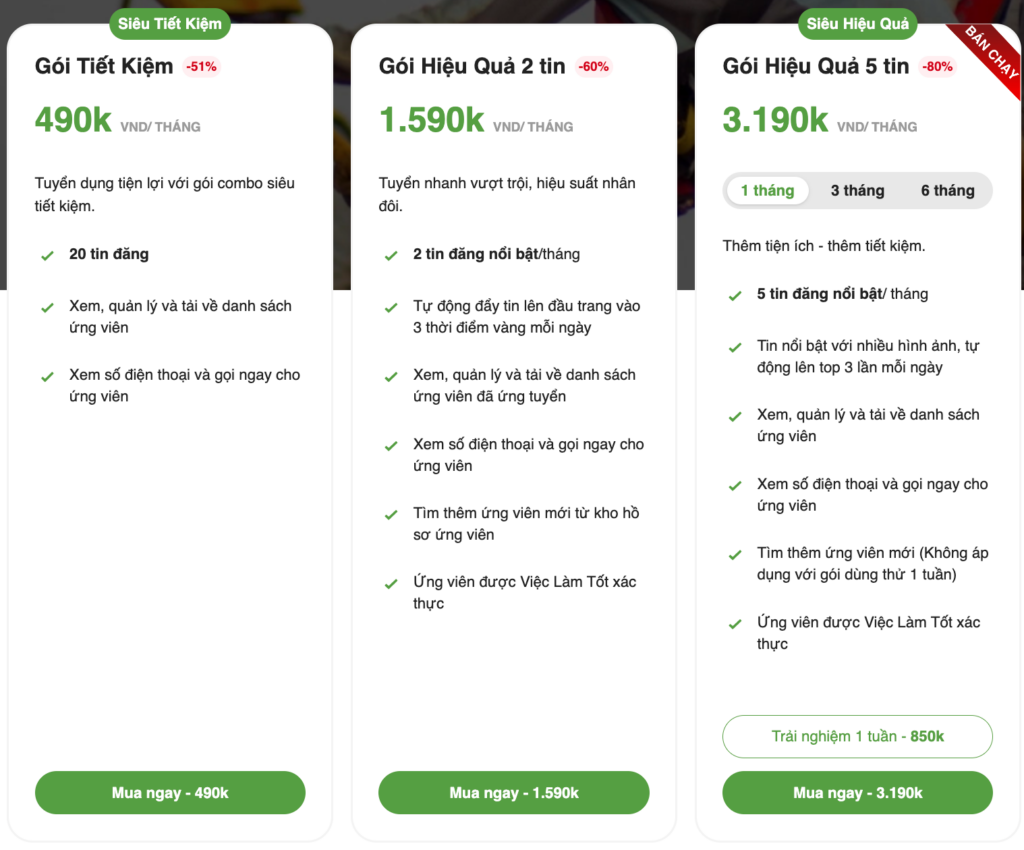Buy the 3.190k package now
The image size is (1024, 850).
(x=857, y=793)
